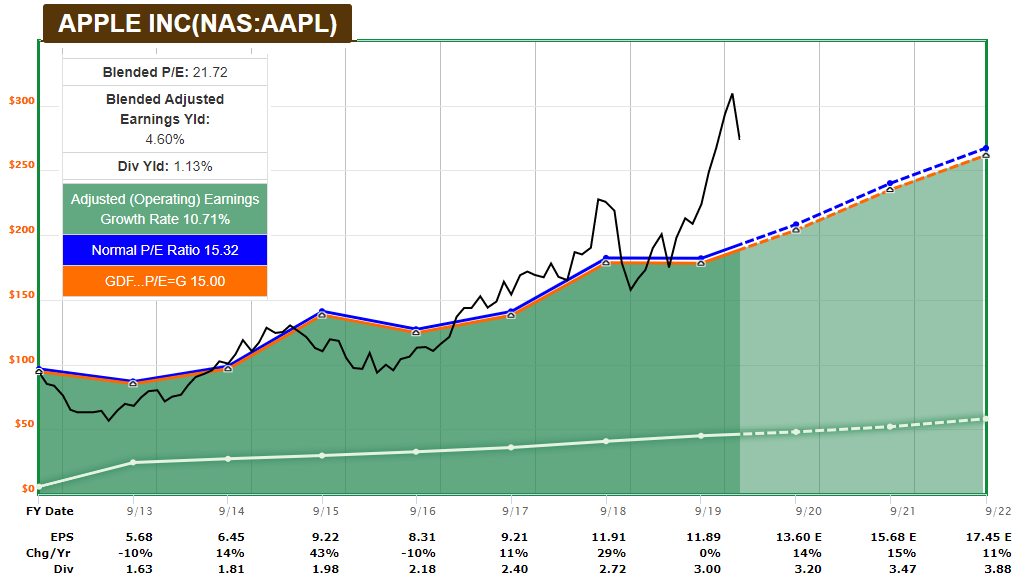
Task: Click dividend value 1.63
Action: 140,569
